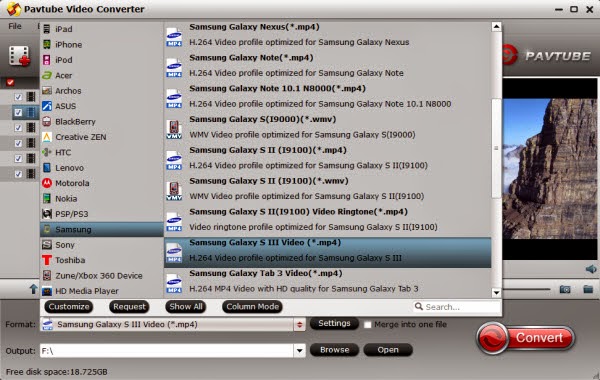600x380 pixels.
Task: Click the snapshot camera icon
Action: point(565,289)
